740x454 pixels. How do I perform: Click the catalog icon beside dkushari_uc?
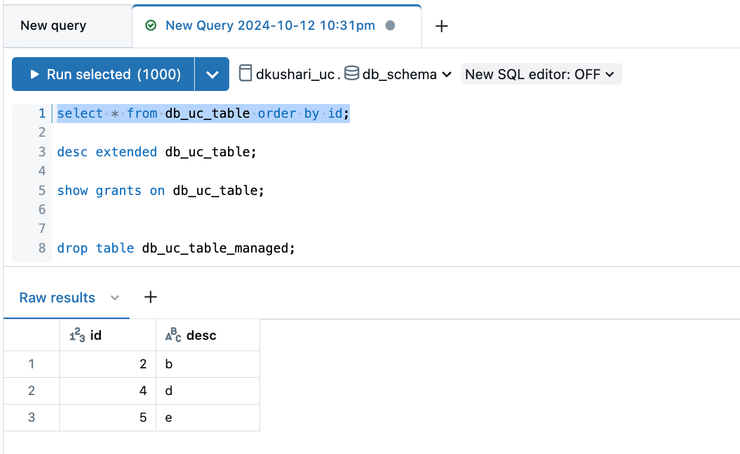point(245,73)
